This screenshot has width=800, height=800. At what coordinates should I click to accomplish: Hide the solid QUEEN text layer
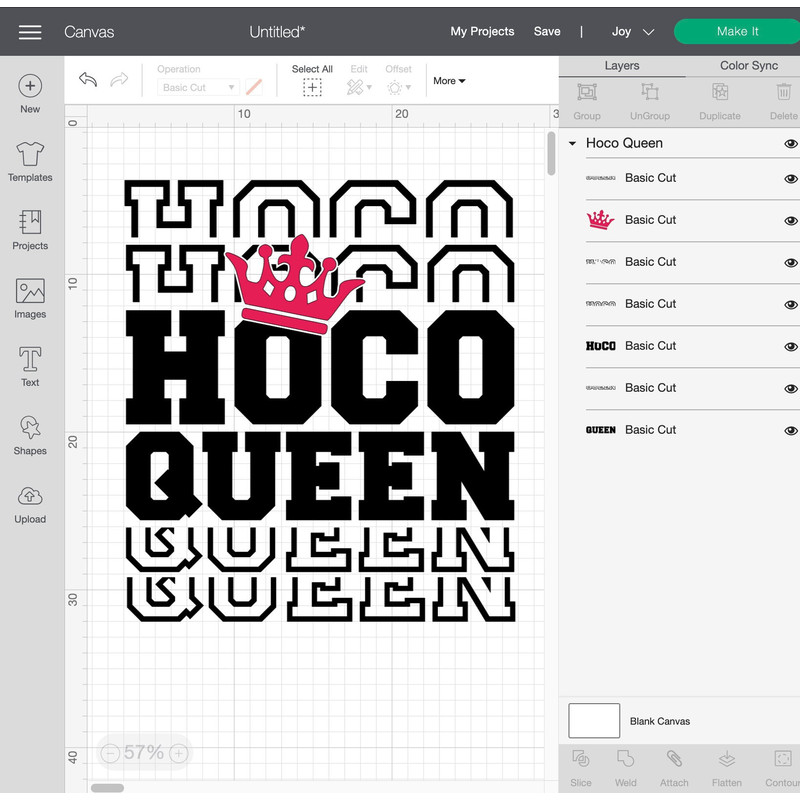(x=791, y=431)
